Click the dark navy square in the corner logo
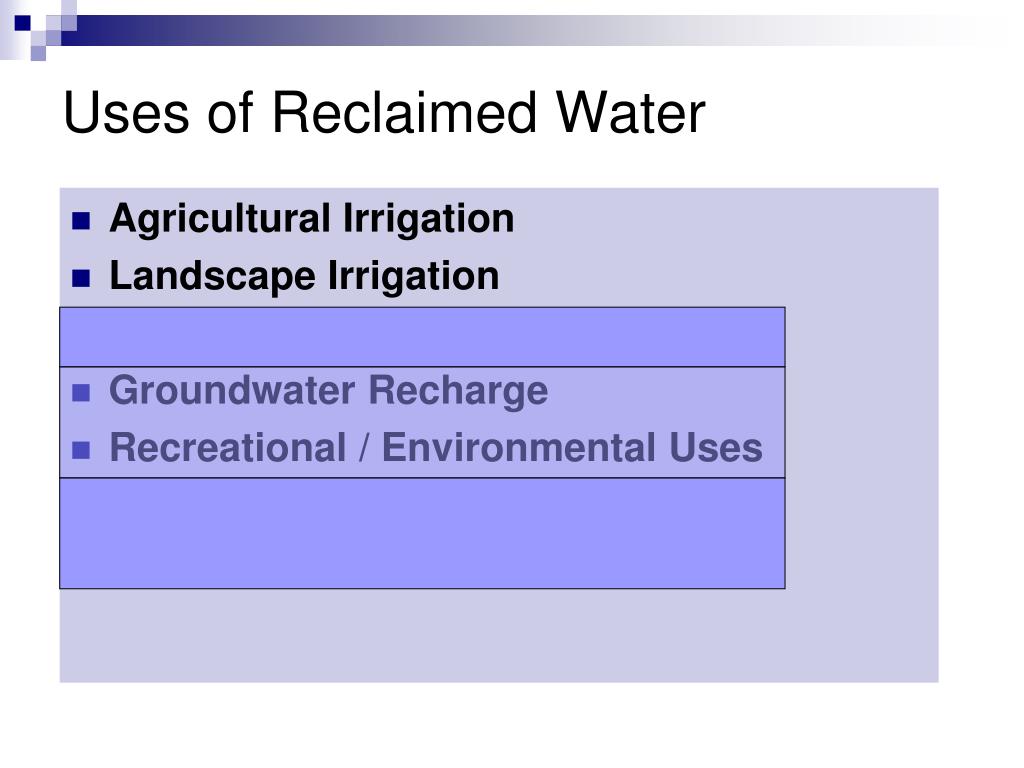 point(23,23)
